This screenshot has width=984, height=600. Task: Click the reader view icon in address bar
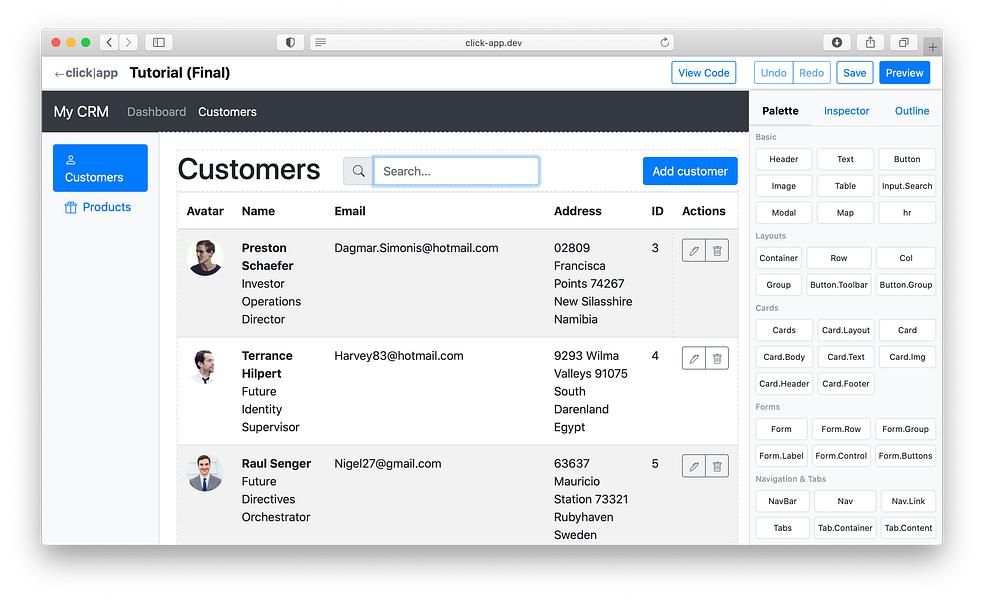[x=321, y=42]
